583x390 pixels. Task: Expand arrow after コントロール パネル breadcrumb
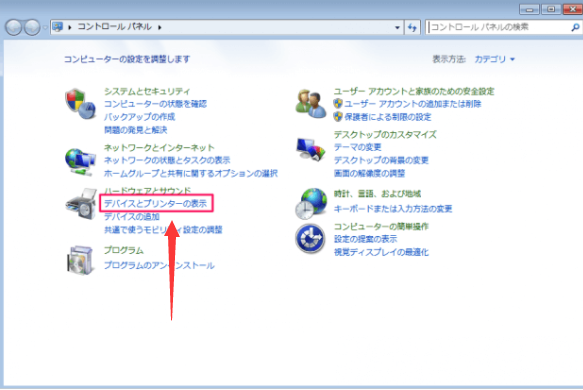[x=160, y=27]
